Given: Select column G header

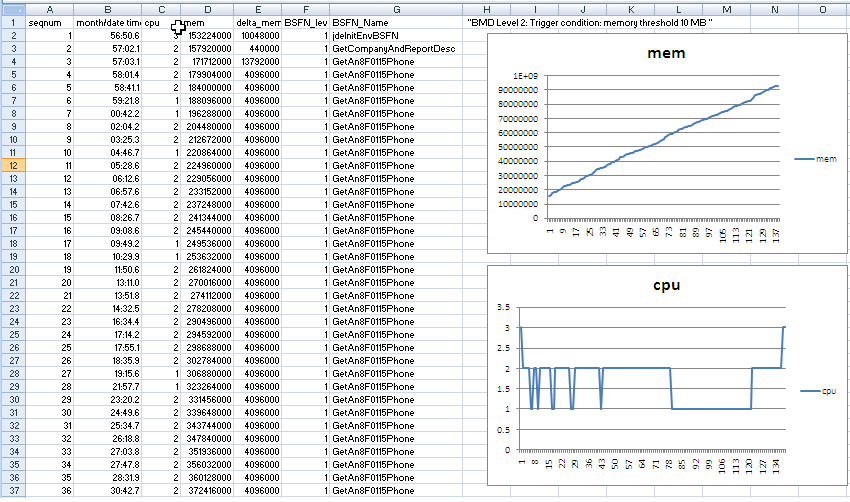Looking at the screenshot, I should 396,7.
